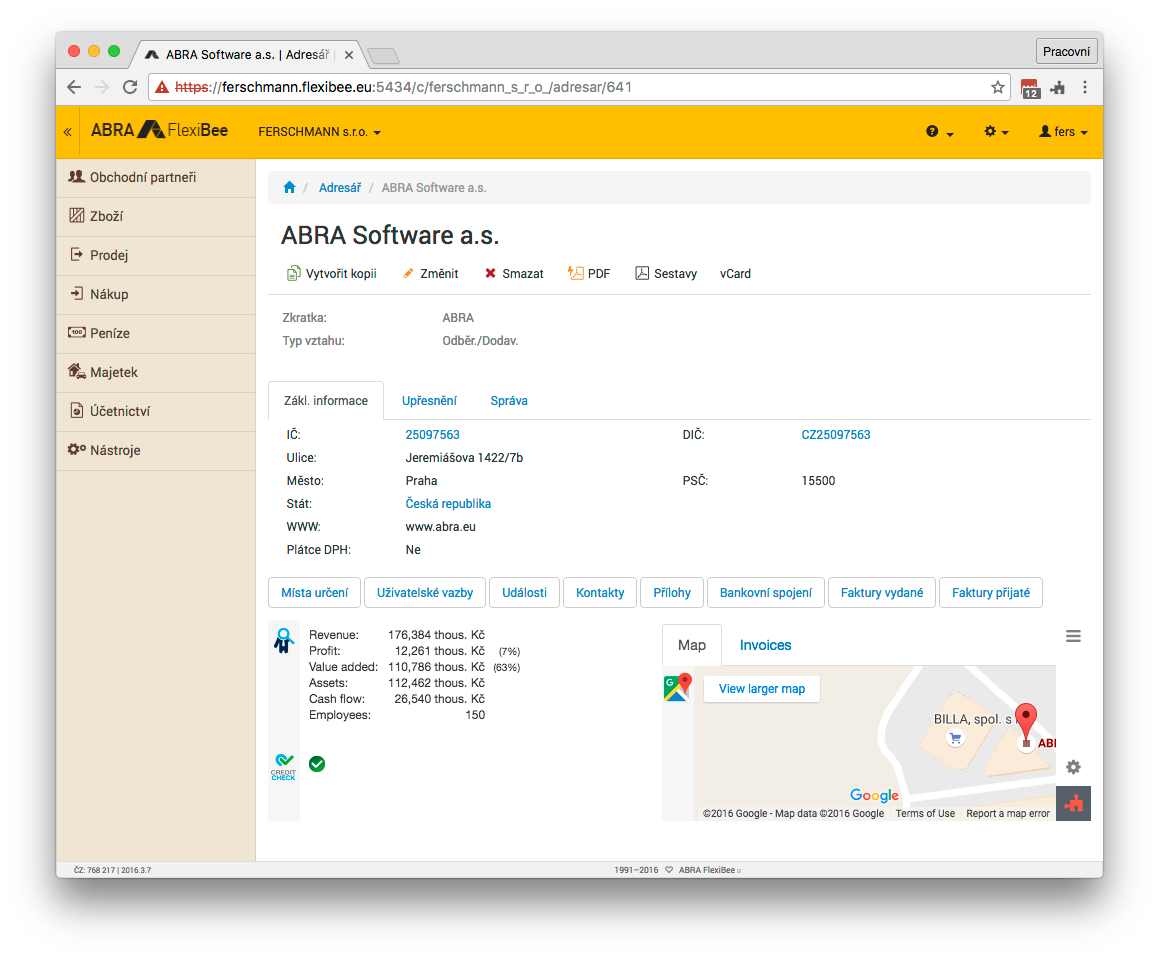The height and width of the screenshot is (958, 1159).
Task: Click View larger map
Action: 762,689
